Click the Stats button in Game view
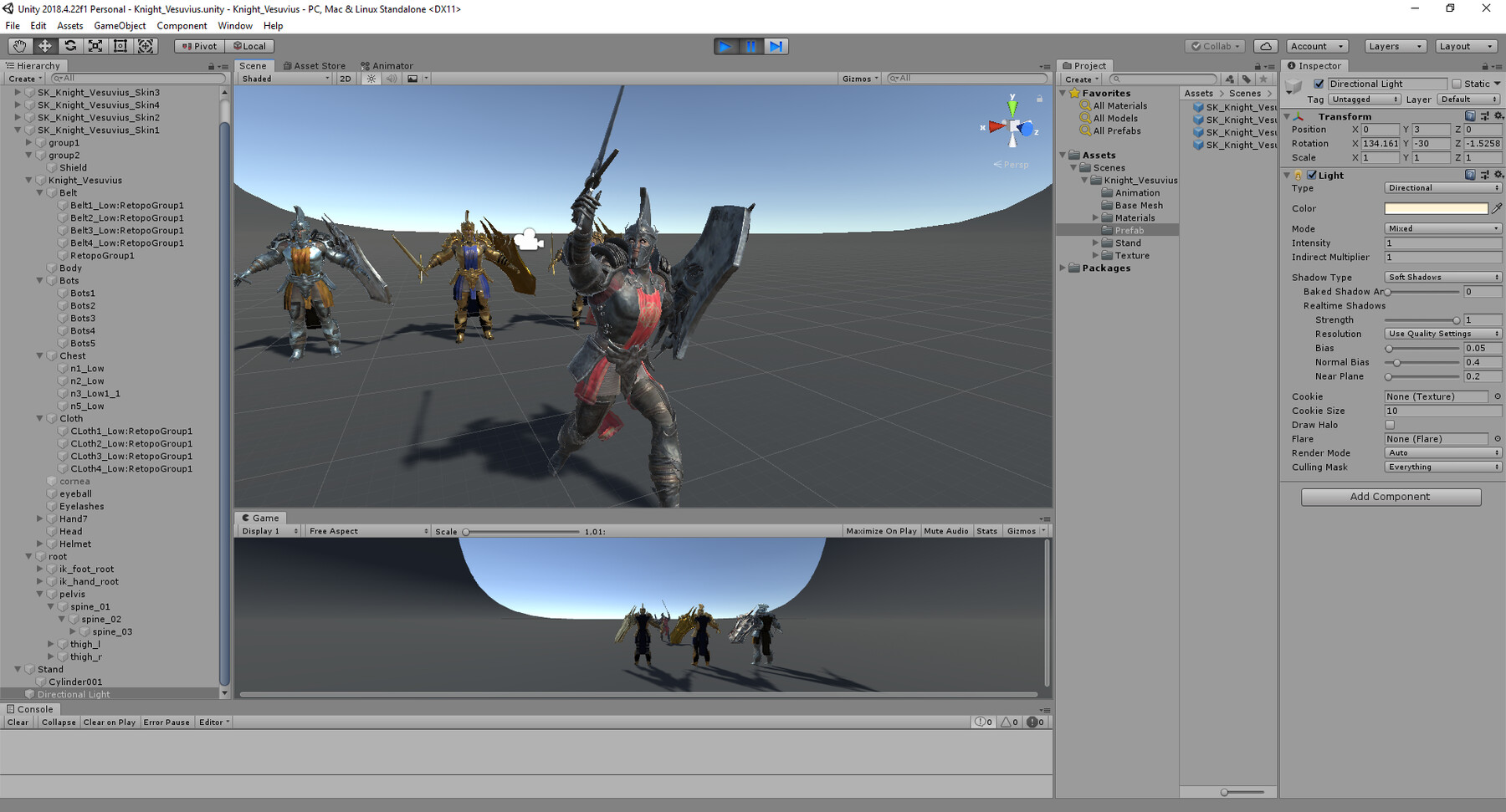This screenshot has height=812, width=1506. click(x=987, y=531)
